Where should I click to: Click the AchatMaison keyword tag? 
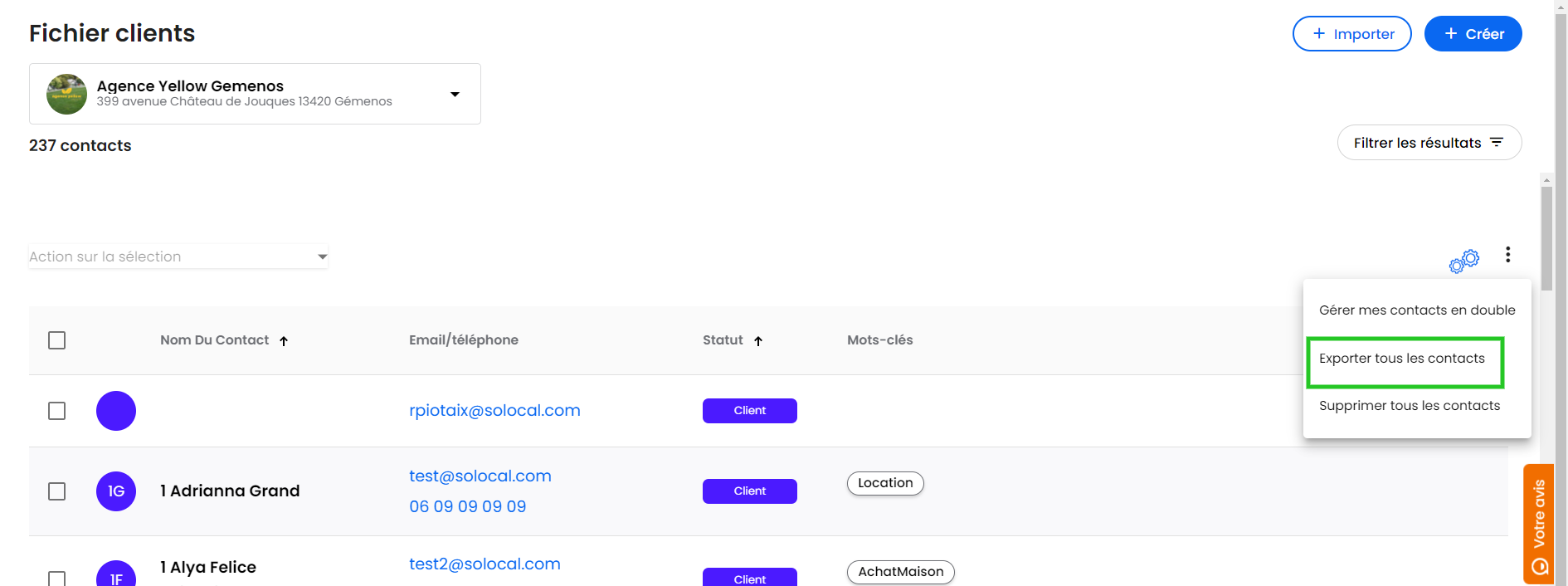click(901, 572)
